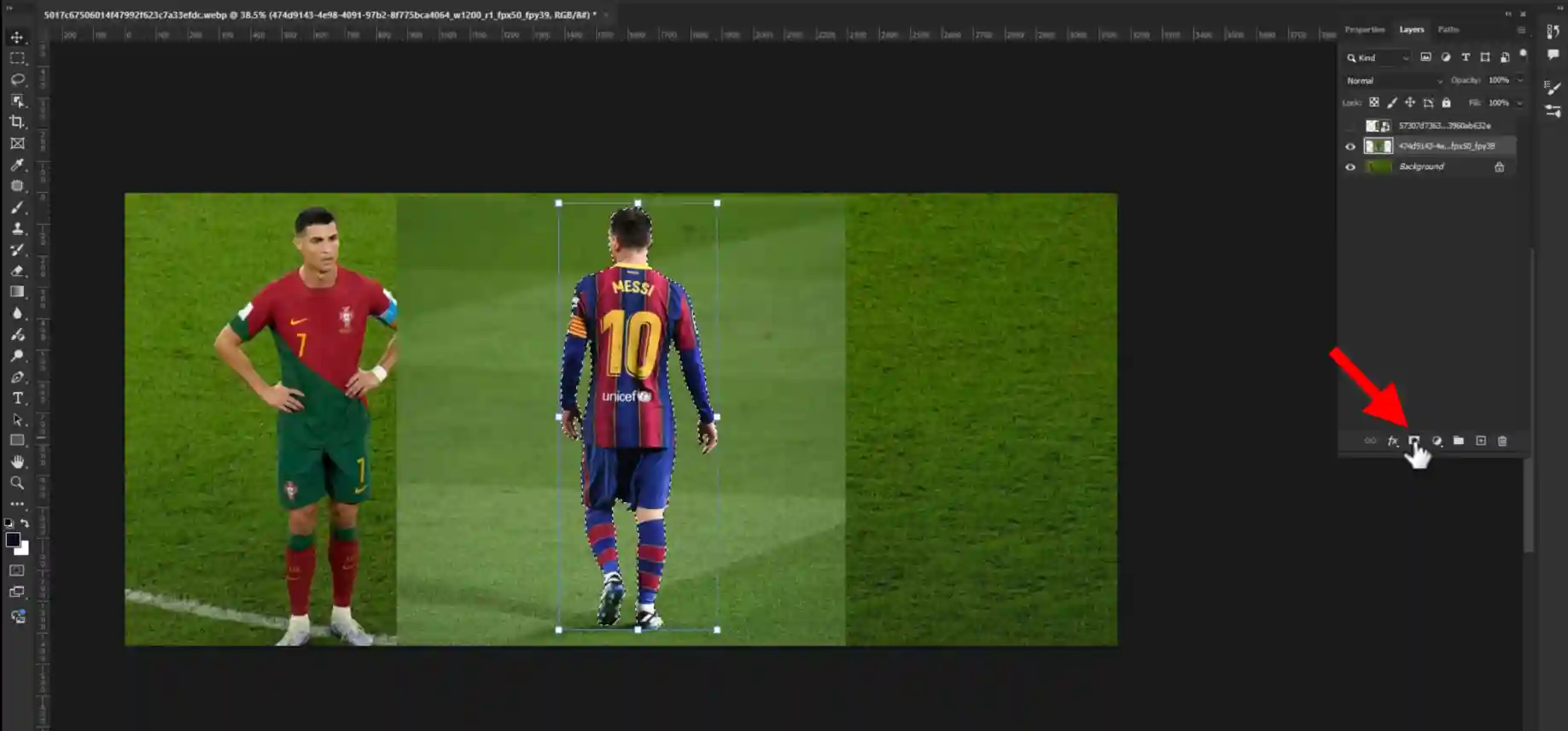Screen dimensions: 1568x731
Task: Select the Zoom tool
Action: tap(17, 483)
